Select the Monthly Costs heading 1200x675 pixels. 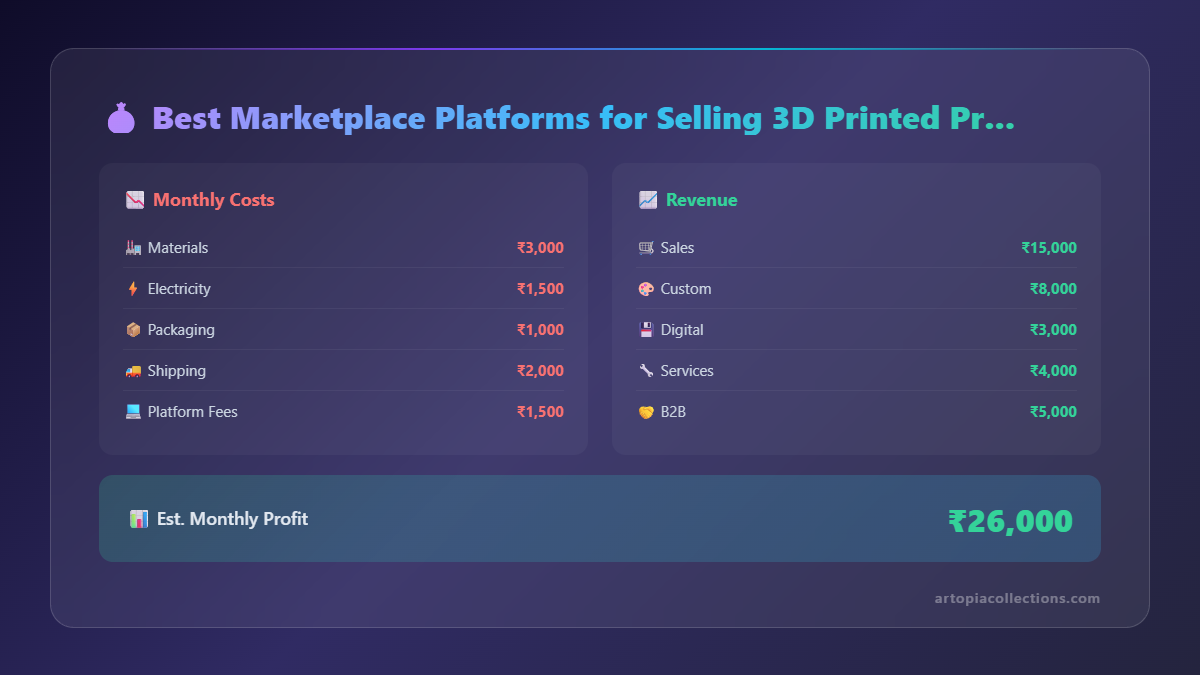(213, 199)
